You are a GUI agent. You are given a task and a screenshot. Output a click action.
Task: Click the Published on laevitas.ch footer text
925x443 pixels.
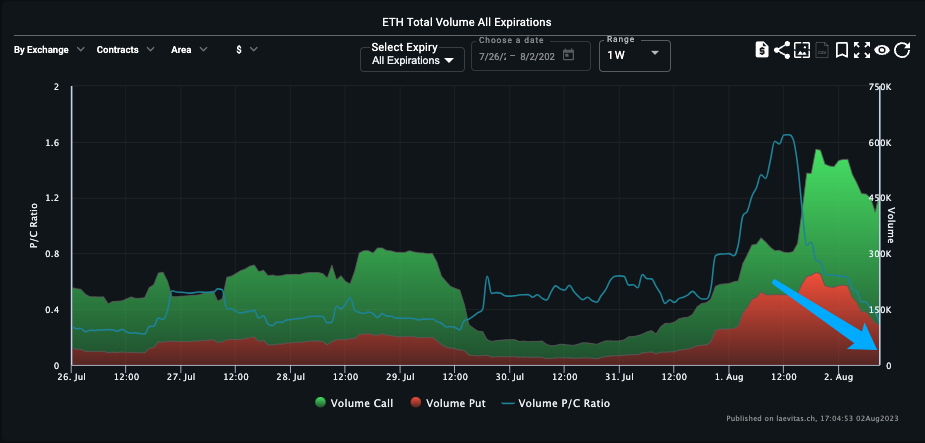tap(812, 418)
